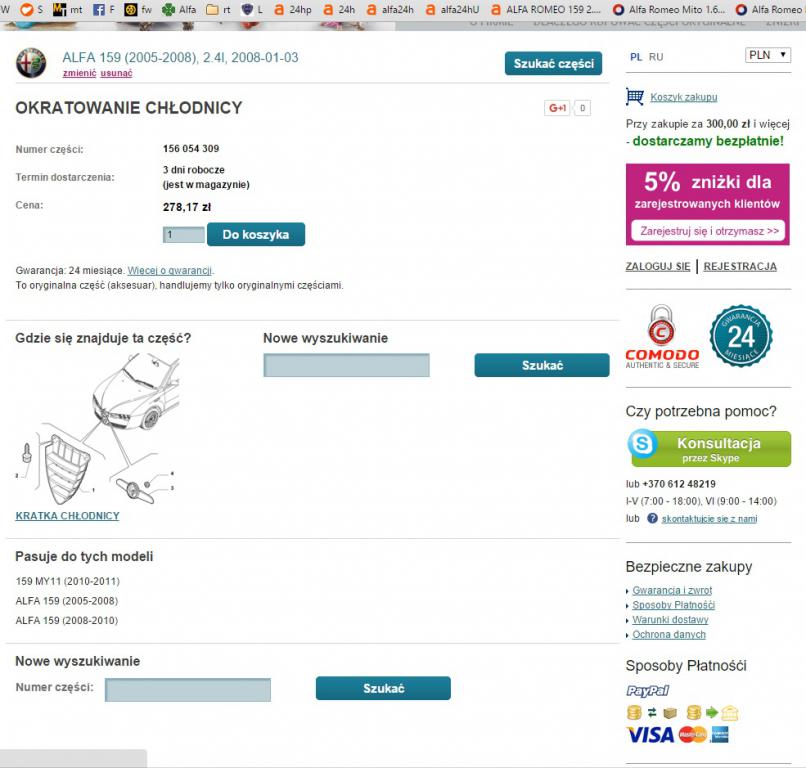
Task: Click the Google +1 button
Action: pyautogui.click(x=557, y=108)
